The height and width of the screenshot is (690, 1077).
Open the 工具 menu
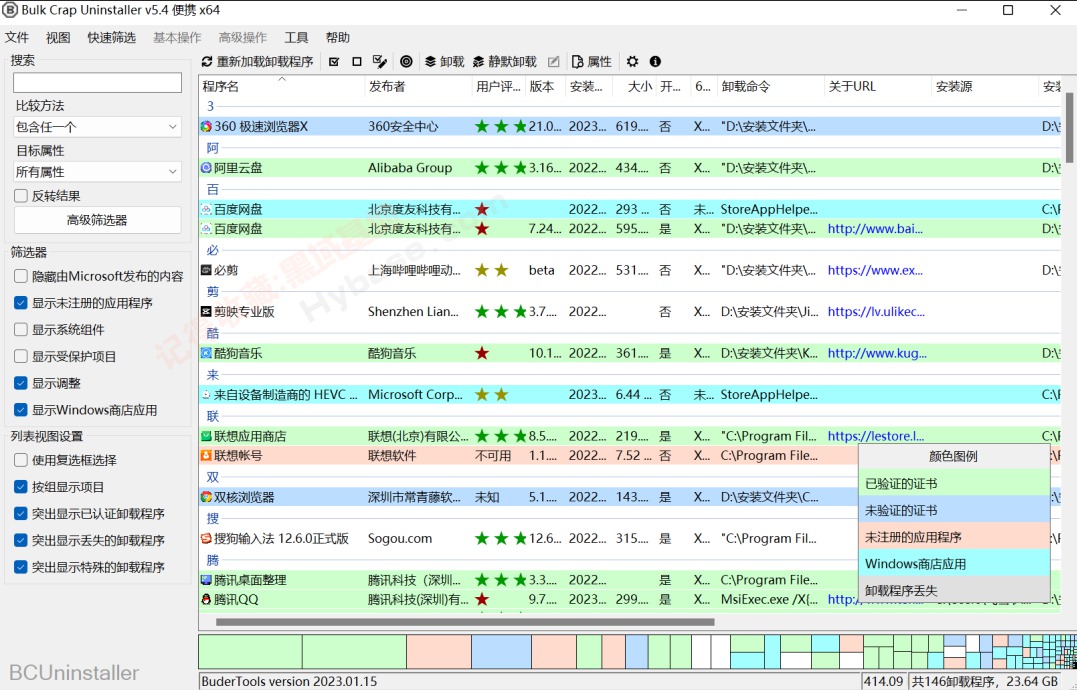[x=296, y=38]
